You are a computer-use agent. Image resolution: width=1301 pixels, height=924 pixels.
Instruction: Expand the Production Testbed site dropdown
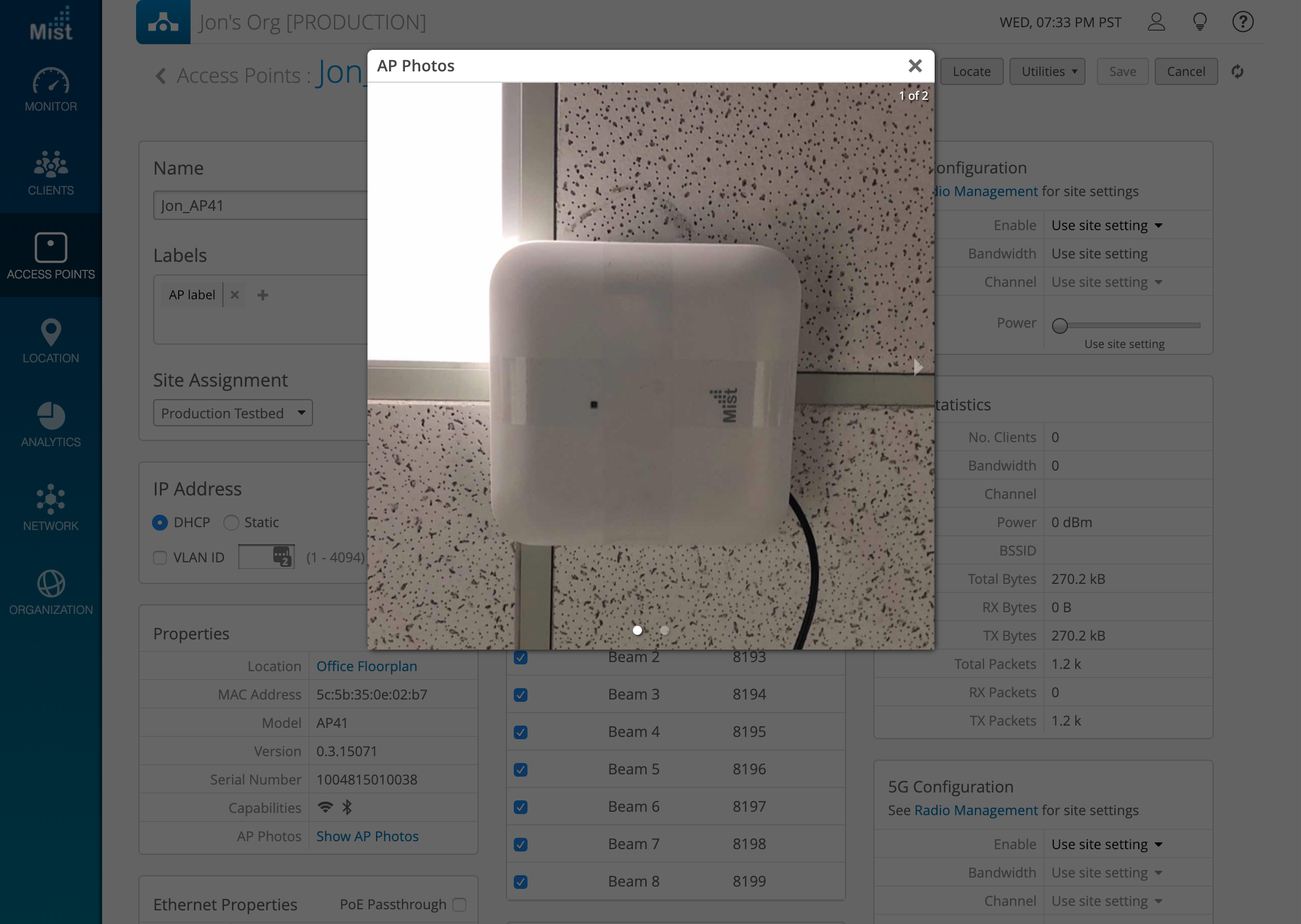(233, 413)
